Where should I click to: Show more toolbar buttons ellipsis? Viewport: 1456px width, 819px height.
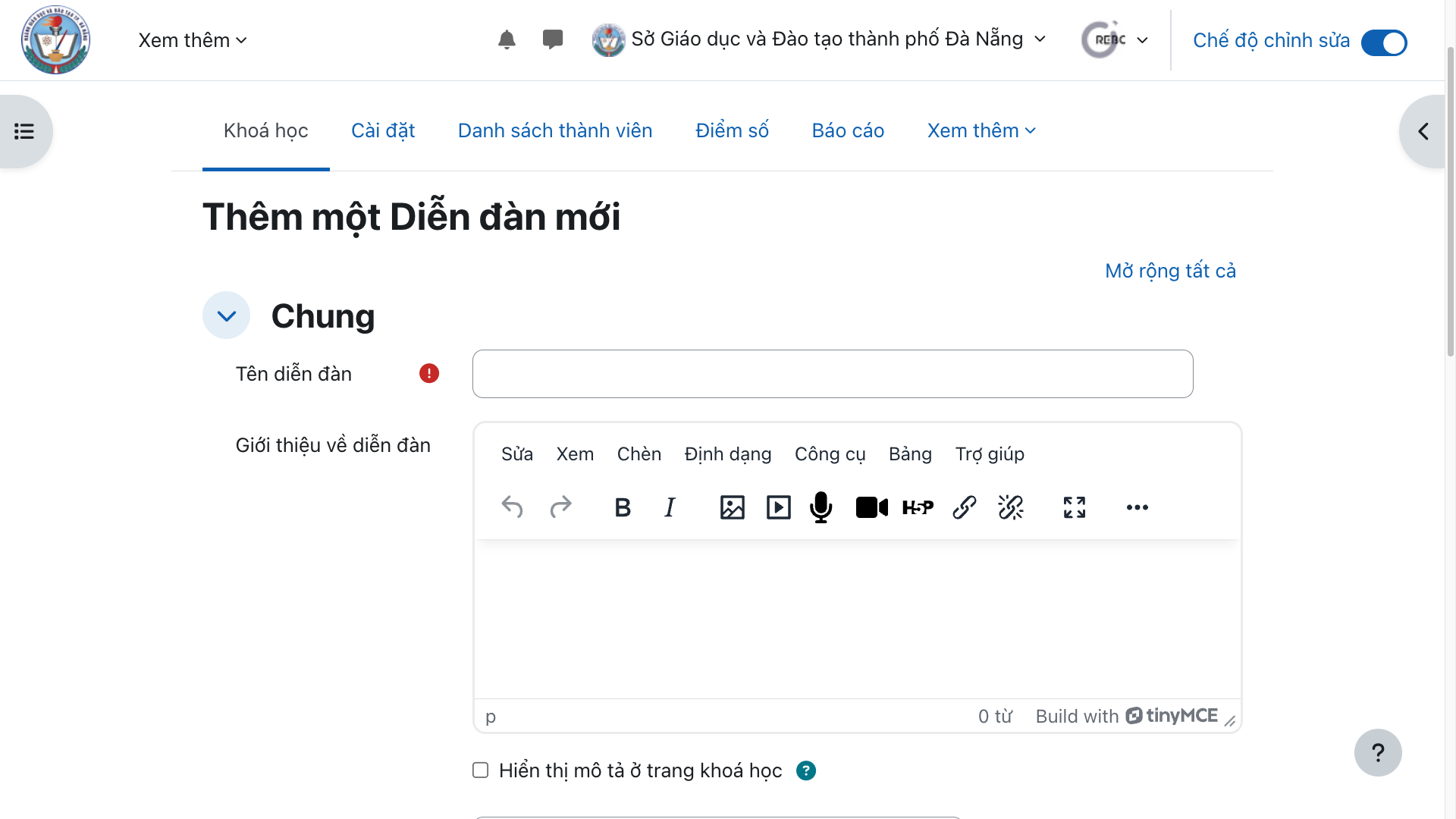[1137, 507]
